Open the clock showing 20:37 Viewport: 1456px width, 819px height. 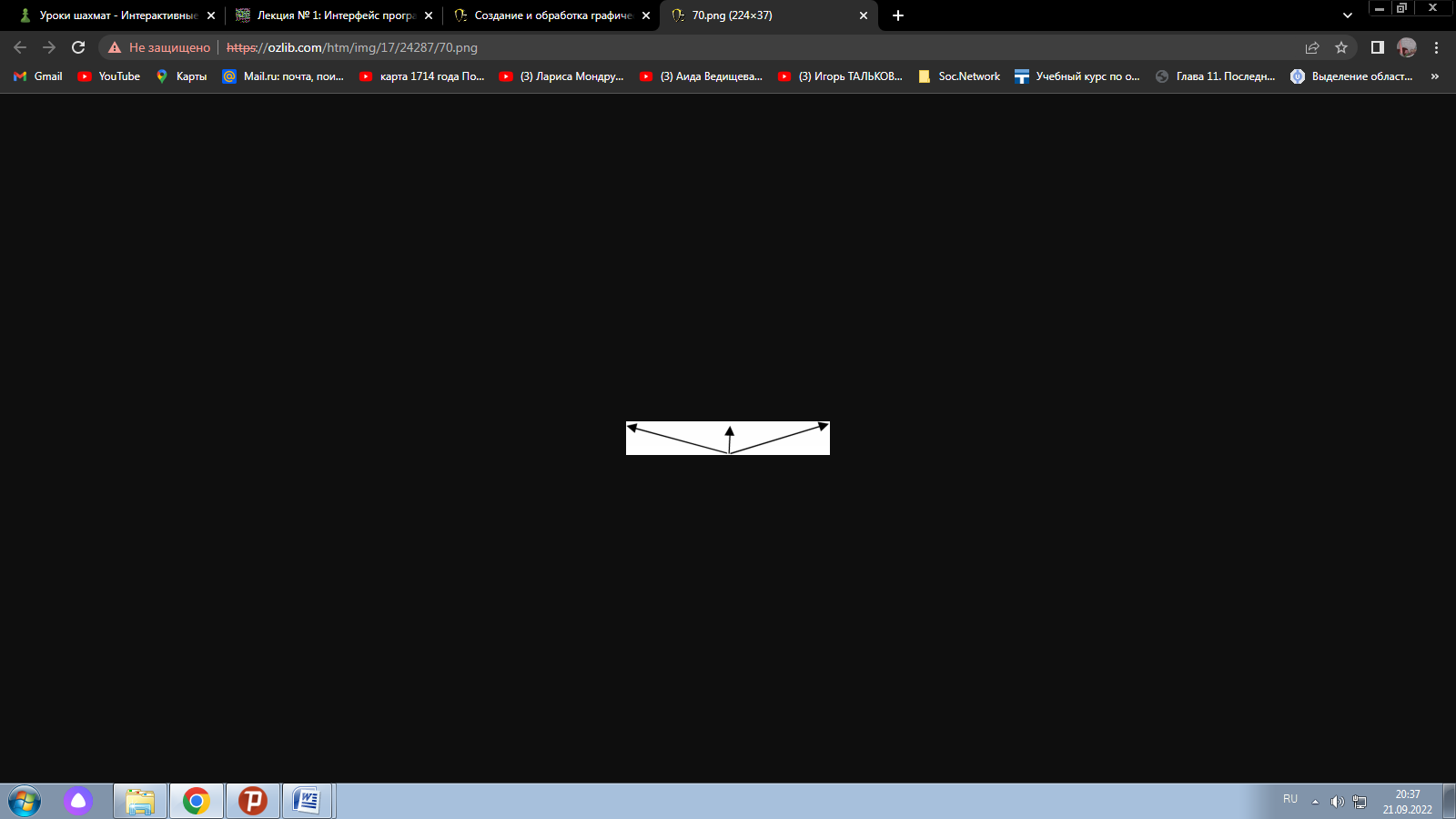coord(1408,801)
